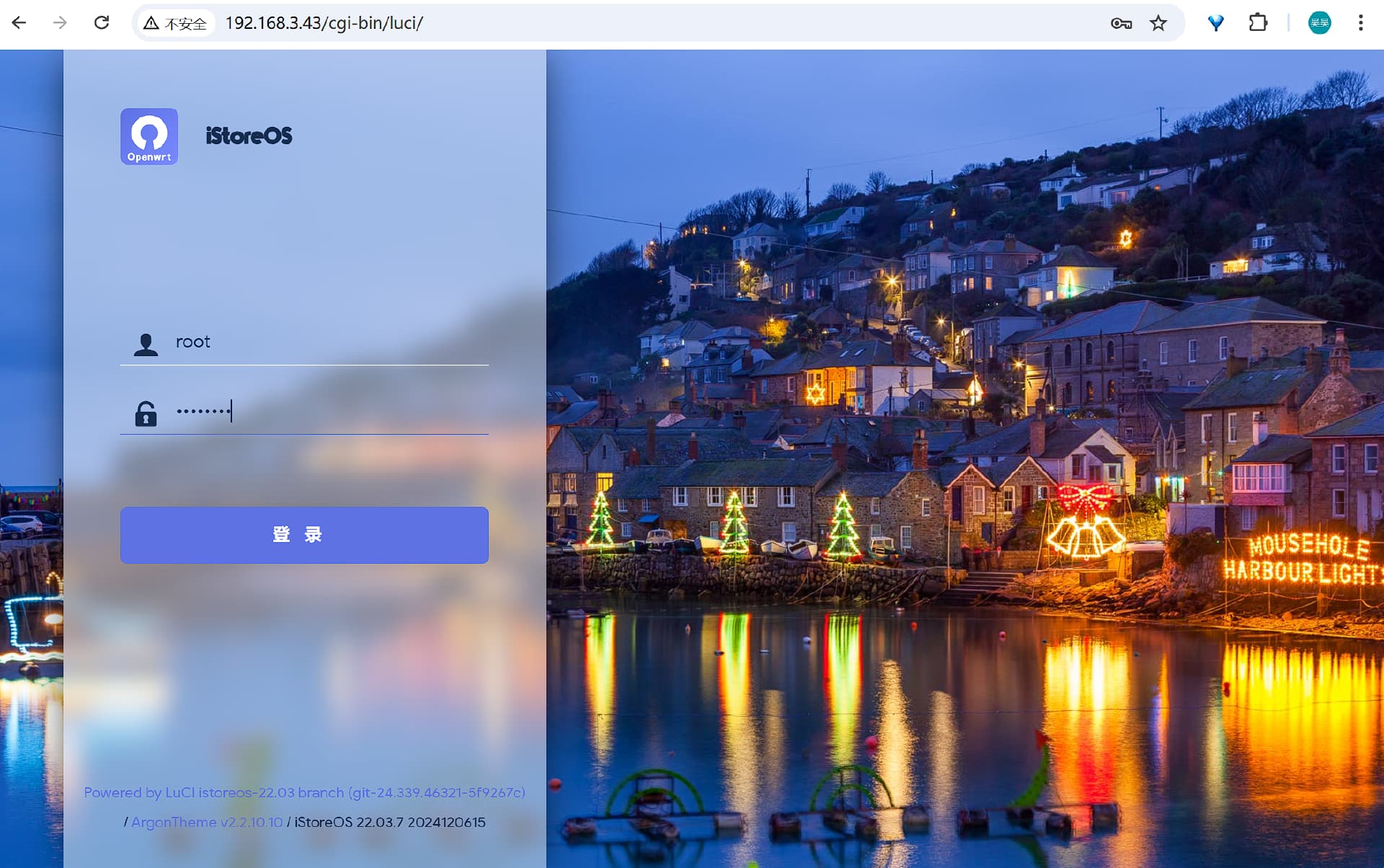Click the 不安全 security warning badge
Image resolution: width=1384 pixels, height=868 pixels.
pos(175,23)
